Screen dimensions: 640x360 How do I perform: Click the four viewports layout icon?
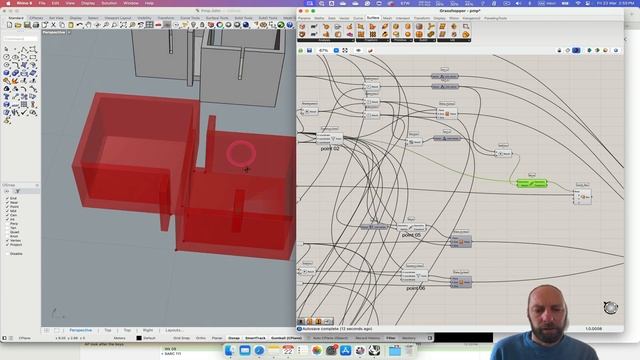[149, 25]
